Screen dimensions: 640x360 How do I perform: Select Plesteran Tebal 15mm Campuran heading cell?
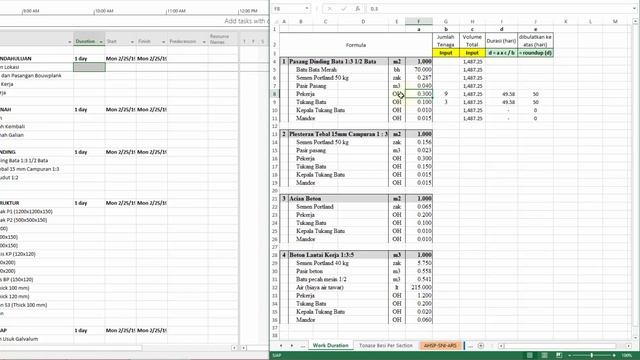tap(338, 134)
